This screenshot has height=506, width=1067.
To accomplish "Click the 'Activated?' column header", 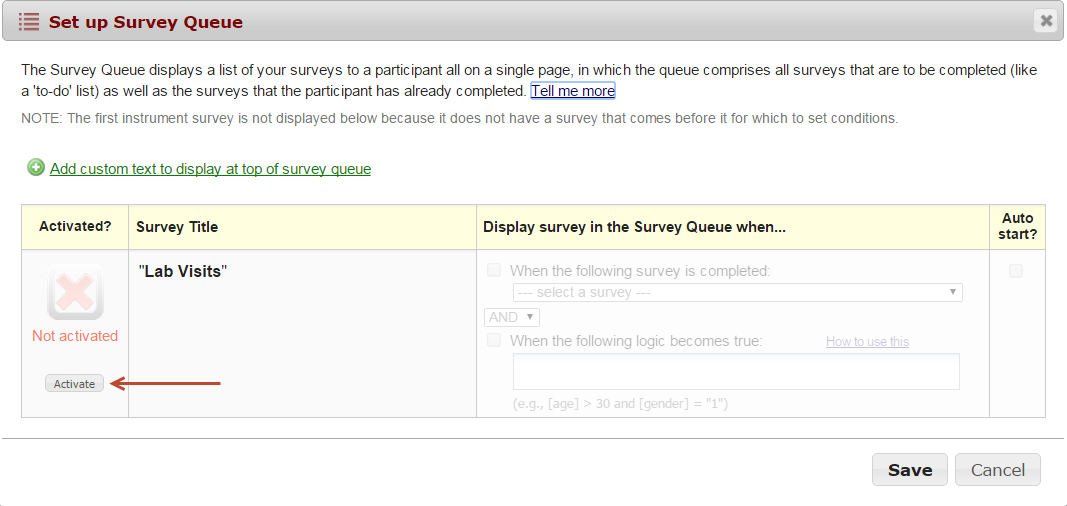I will [75, 227].
